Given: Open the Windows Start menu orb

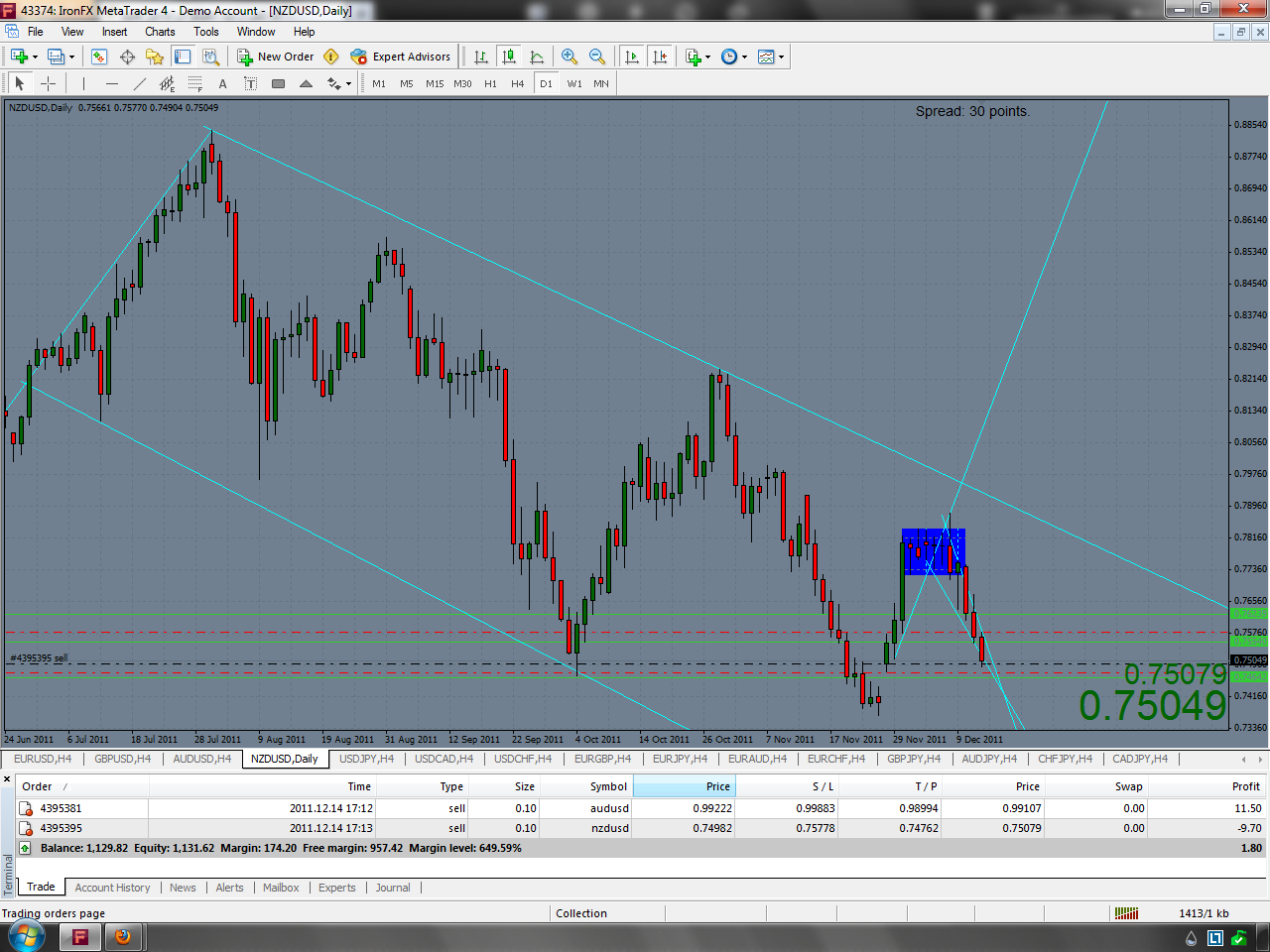Looking at the screenshot, I should point(26,935).
